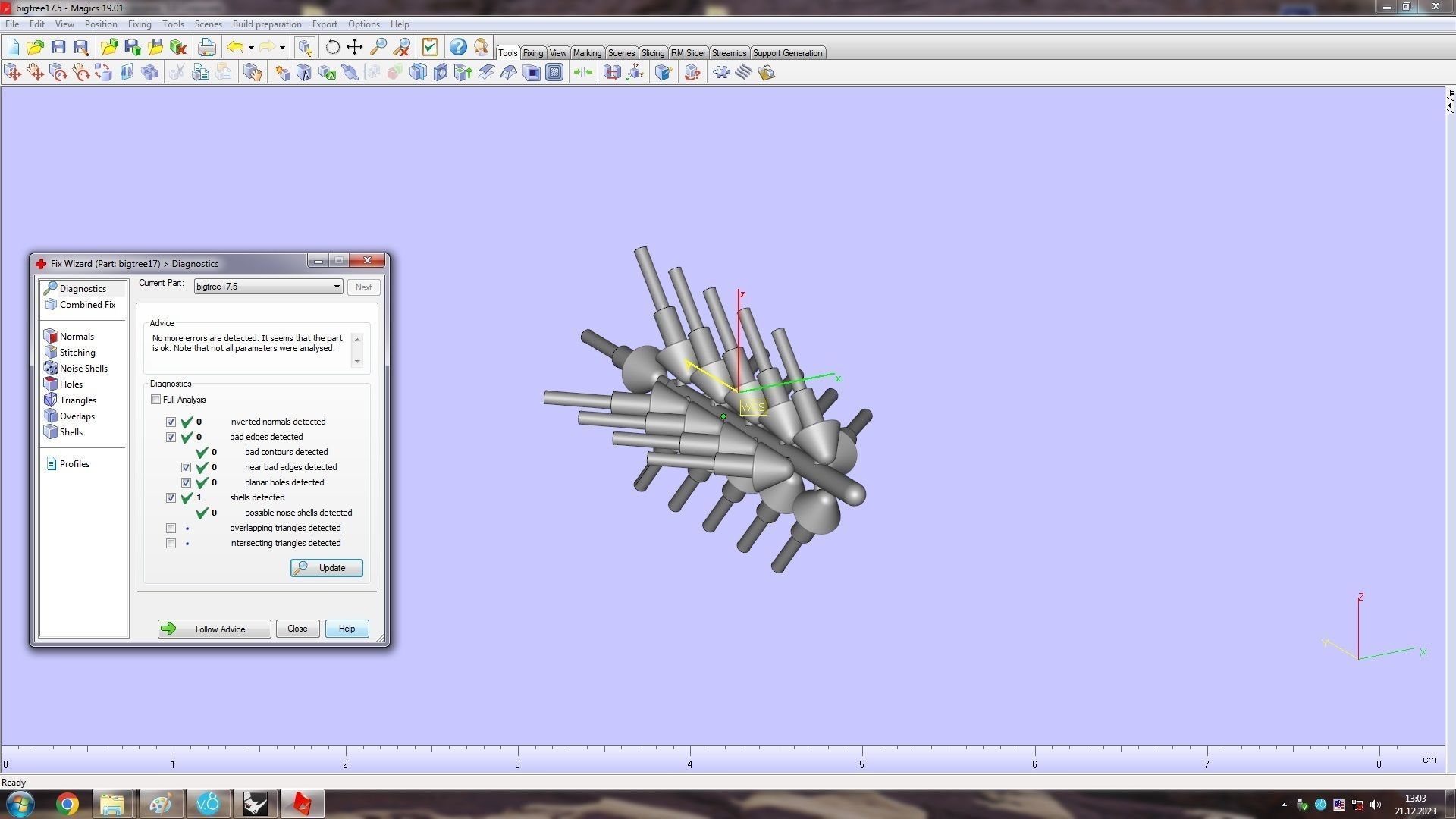The image size is (1456, 819).
Task: Enable the Full Analysis checkbox
Action: coord(156,400)
